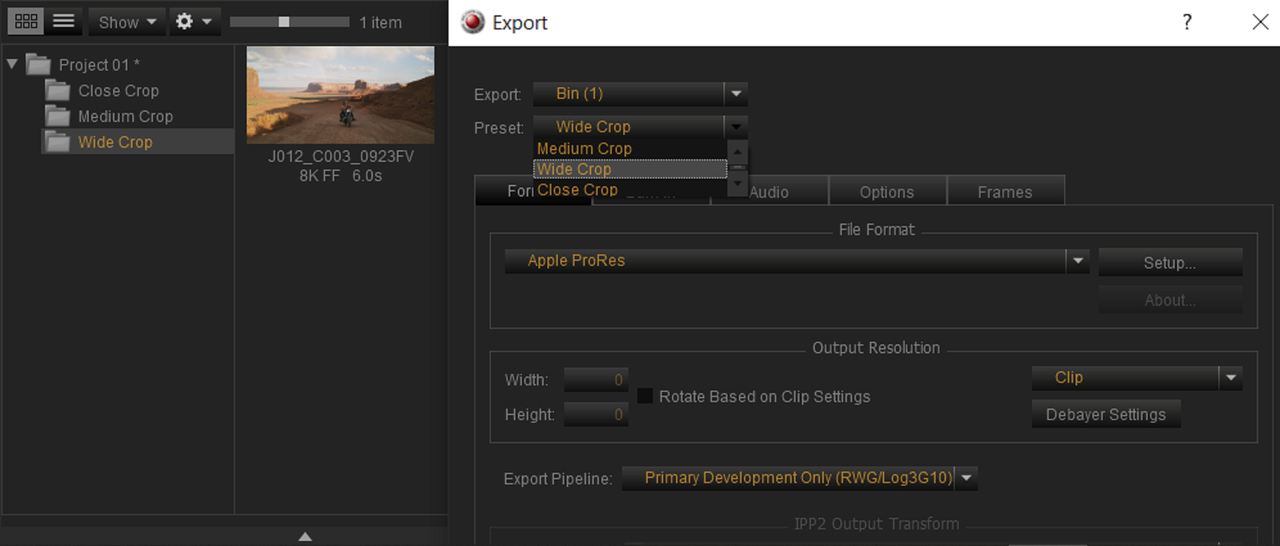Screen dimensions: 1280x546
Task: Switch to the Frames tab
Action: (x=1005, y=192)
